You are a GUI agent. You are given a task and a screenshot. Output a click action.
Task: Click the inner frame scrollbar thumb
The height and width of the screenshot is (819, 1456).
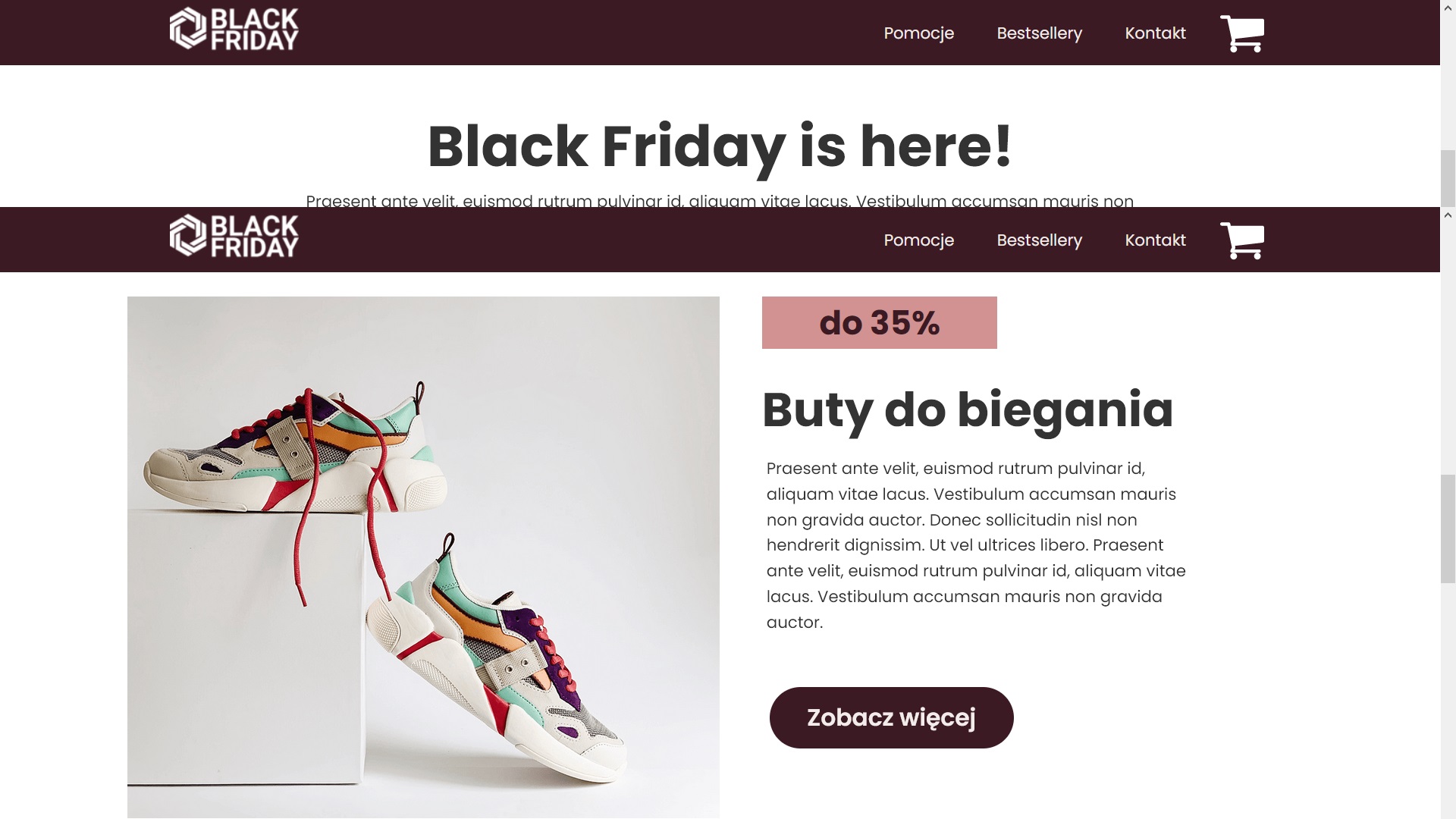[x=1448, y=529]
